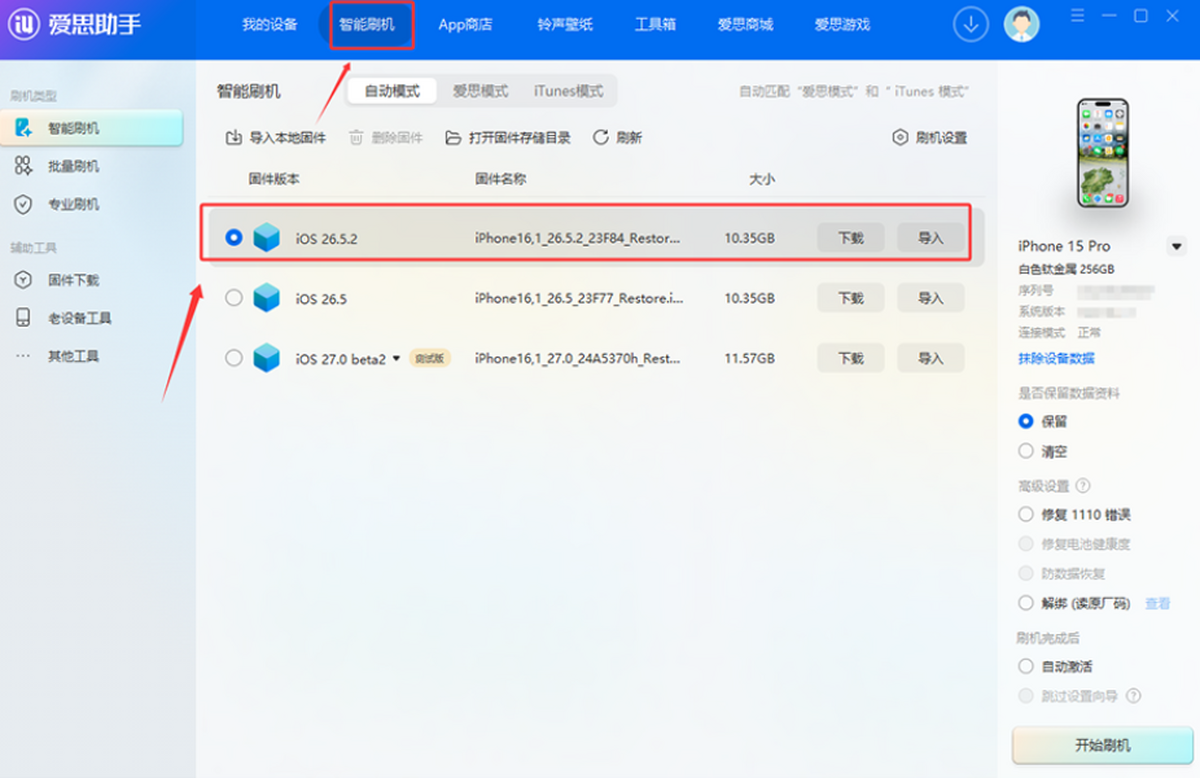Screen dimensions: 1200x778
Task: Open the user avatar profile icon
Action: [x=1021, y=24]
